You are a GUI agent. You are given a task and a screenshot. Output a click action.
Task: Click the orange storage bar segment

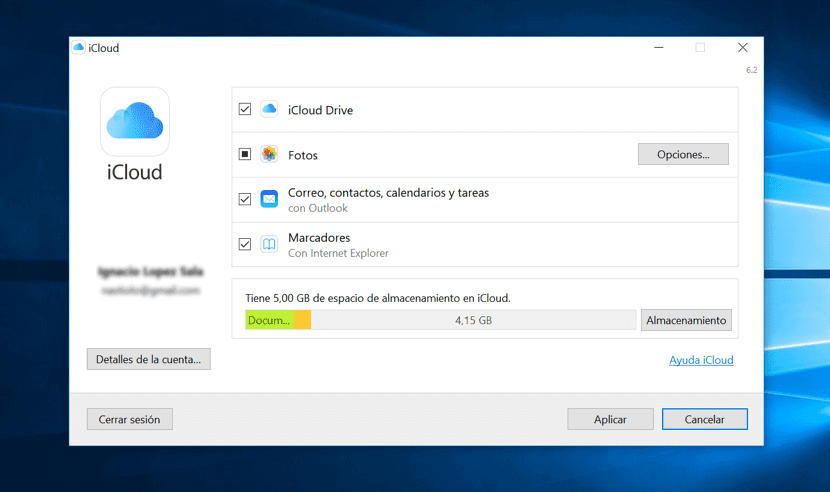coord(302,320)
